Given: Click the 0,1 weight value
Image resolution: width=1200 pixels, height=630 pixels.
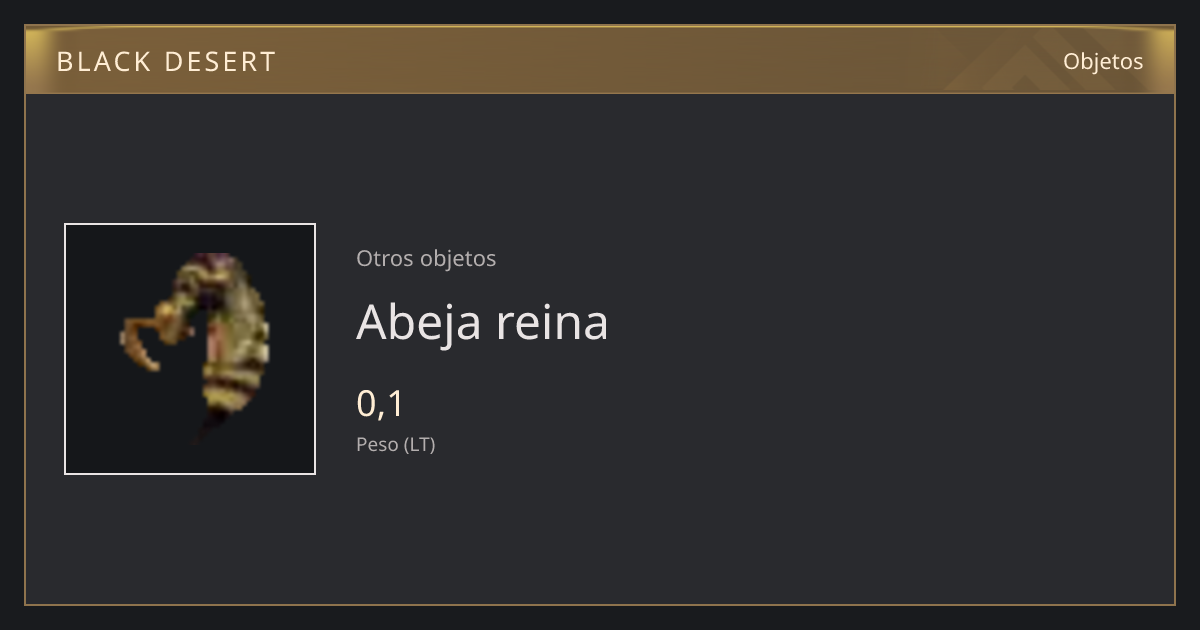Looking at the screenshot, I should point(380,404).
